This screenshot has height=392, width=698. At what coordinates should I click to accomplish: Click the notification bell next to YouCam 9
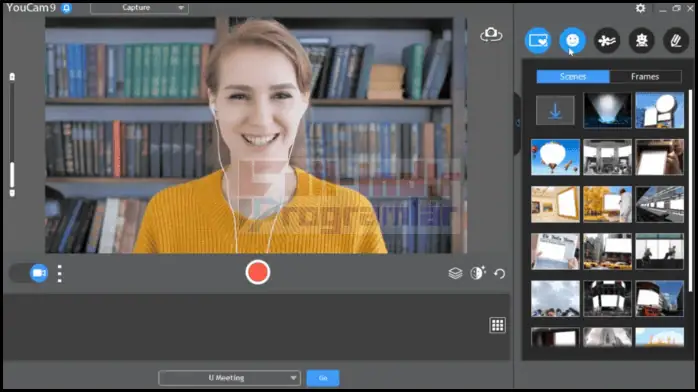pyautogui.click(x=66, y=8)
